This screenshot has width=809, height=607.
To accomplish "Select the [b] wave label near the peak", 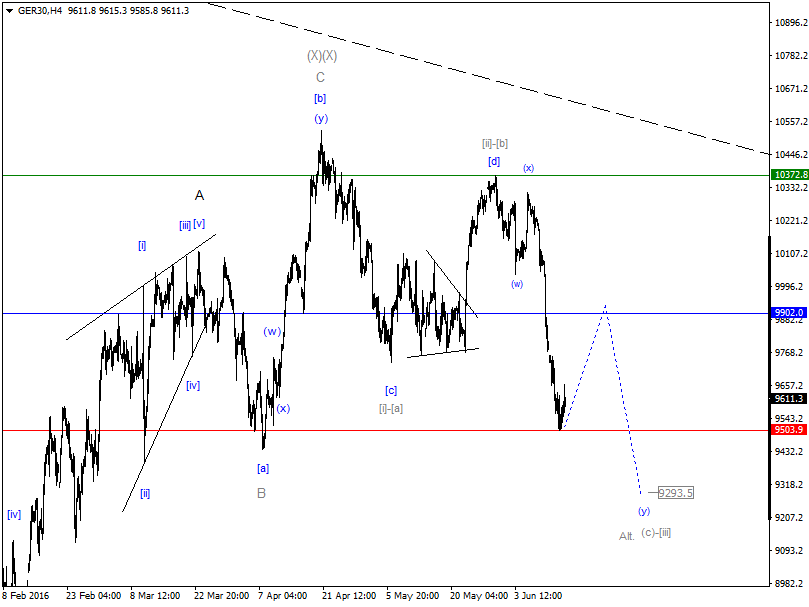I will [319, 99].
